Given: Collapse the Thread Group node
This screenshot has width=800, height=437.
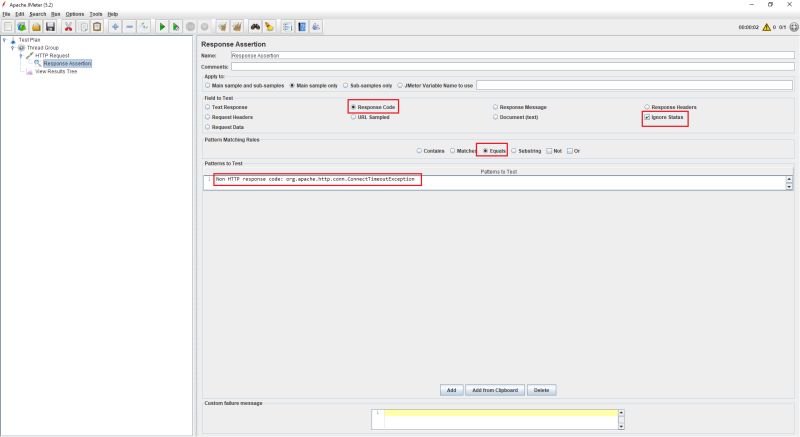Looking at the screenshot, I should pos(13,47).
